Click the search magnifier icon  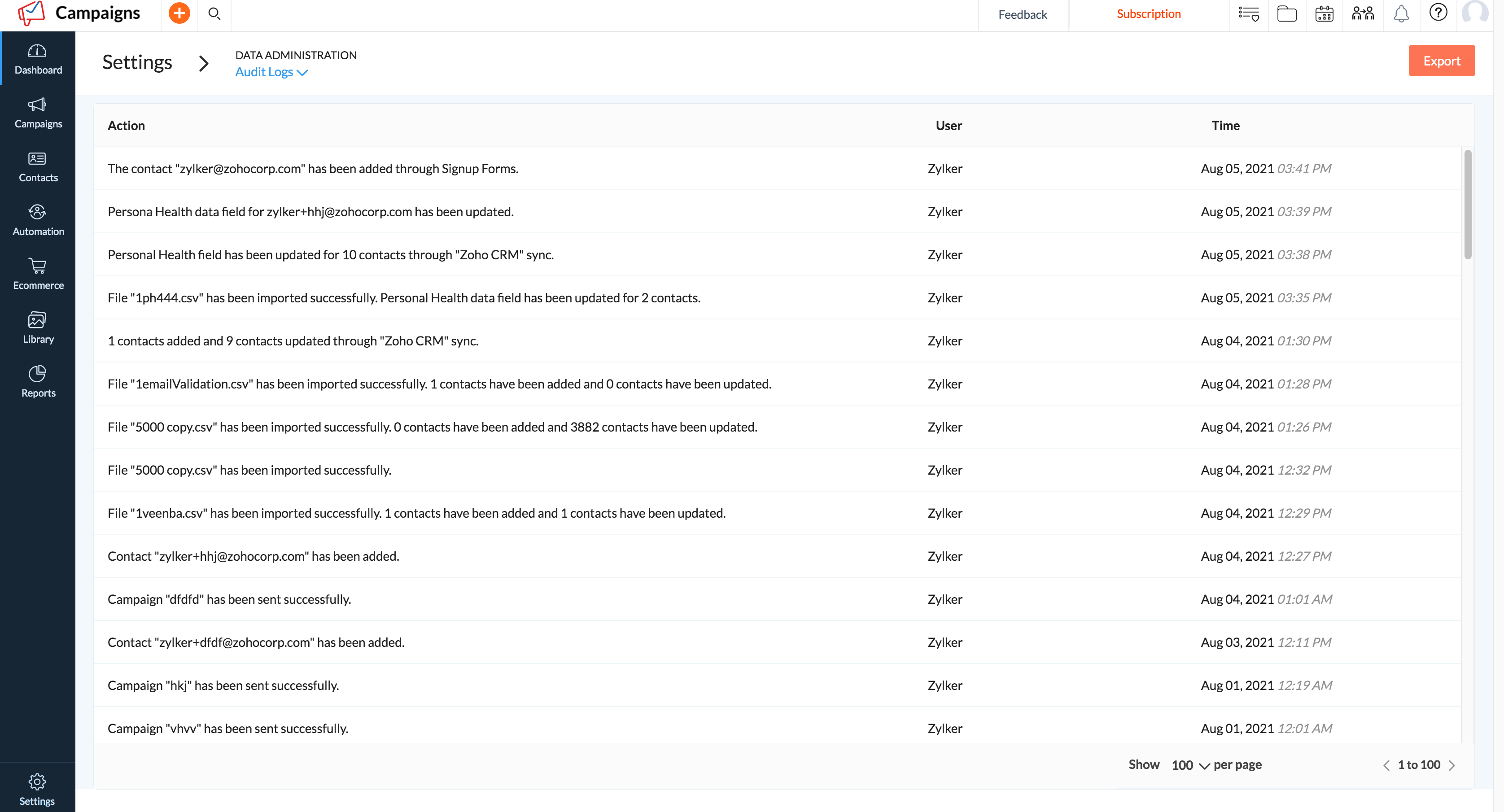(214, 13)
